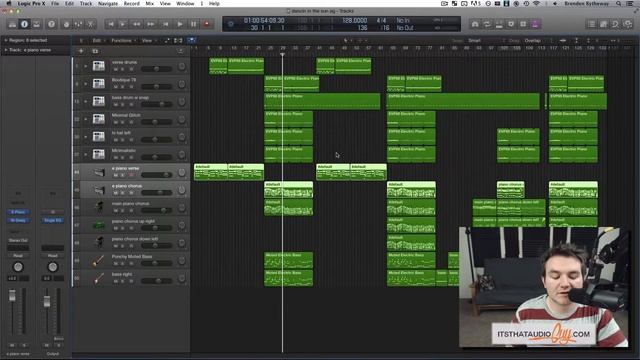
Task: Open the Track menu
Action: click(86, 3)
